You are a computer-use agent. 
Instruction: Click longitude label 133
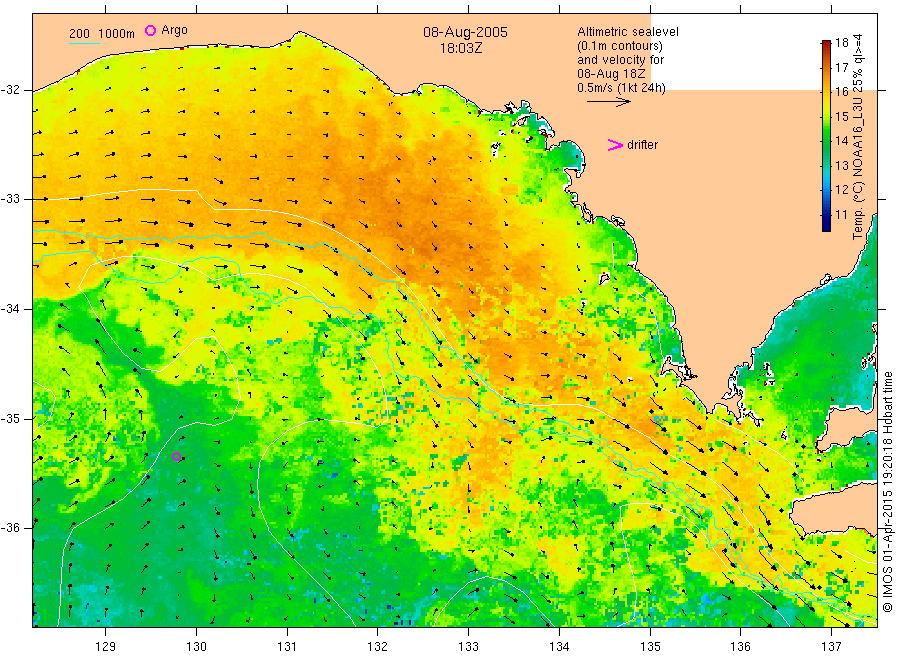[x=468, y=647]
